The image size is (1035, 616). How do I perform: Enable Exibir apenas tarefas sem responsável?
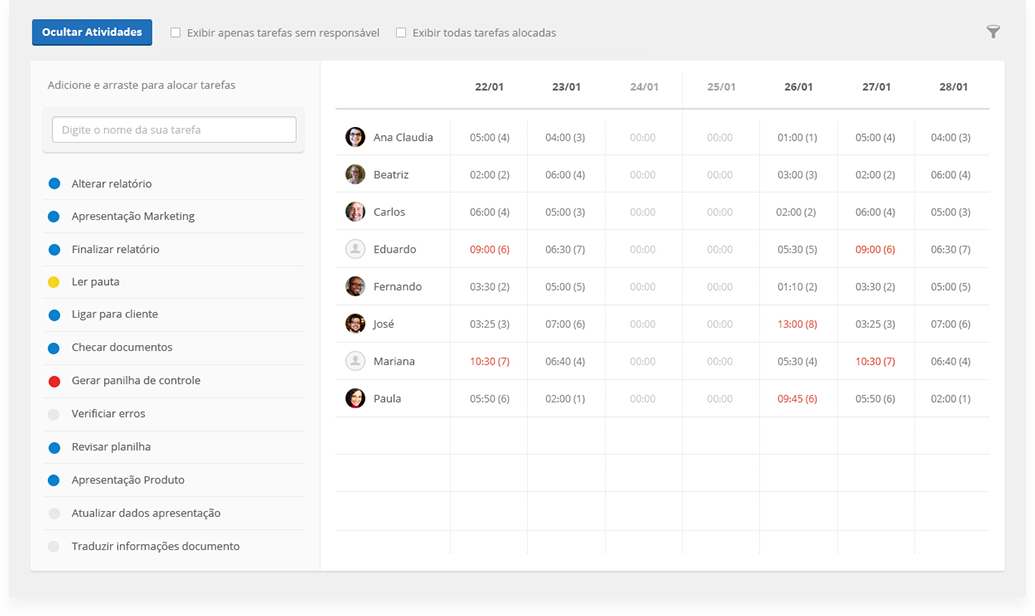176,32
